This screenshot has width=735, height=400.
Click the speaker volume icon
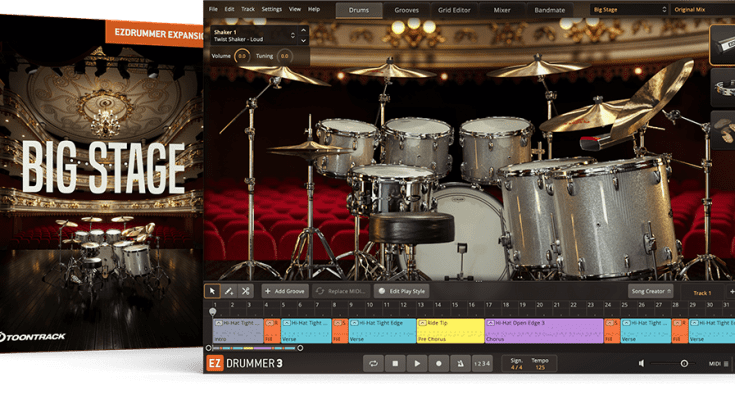[x=643, y=364]
